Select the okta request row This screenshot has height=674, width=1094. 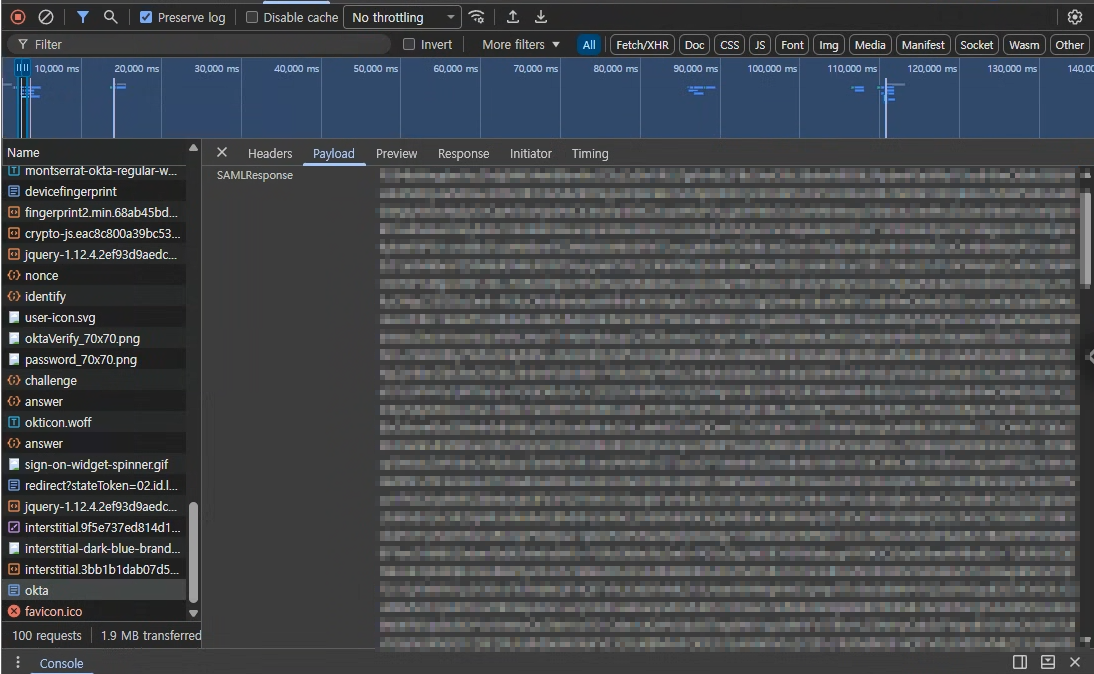coord(94,590)
